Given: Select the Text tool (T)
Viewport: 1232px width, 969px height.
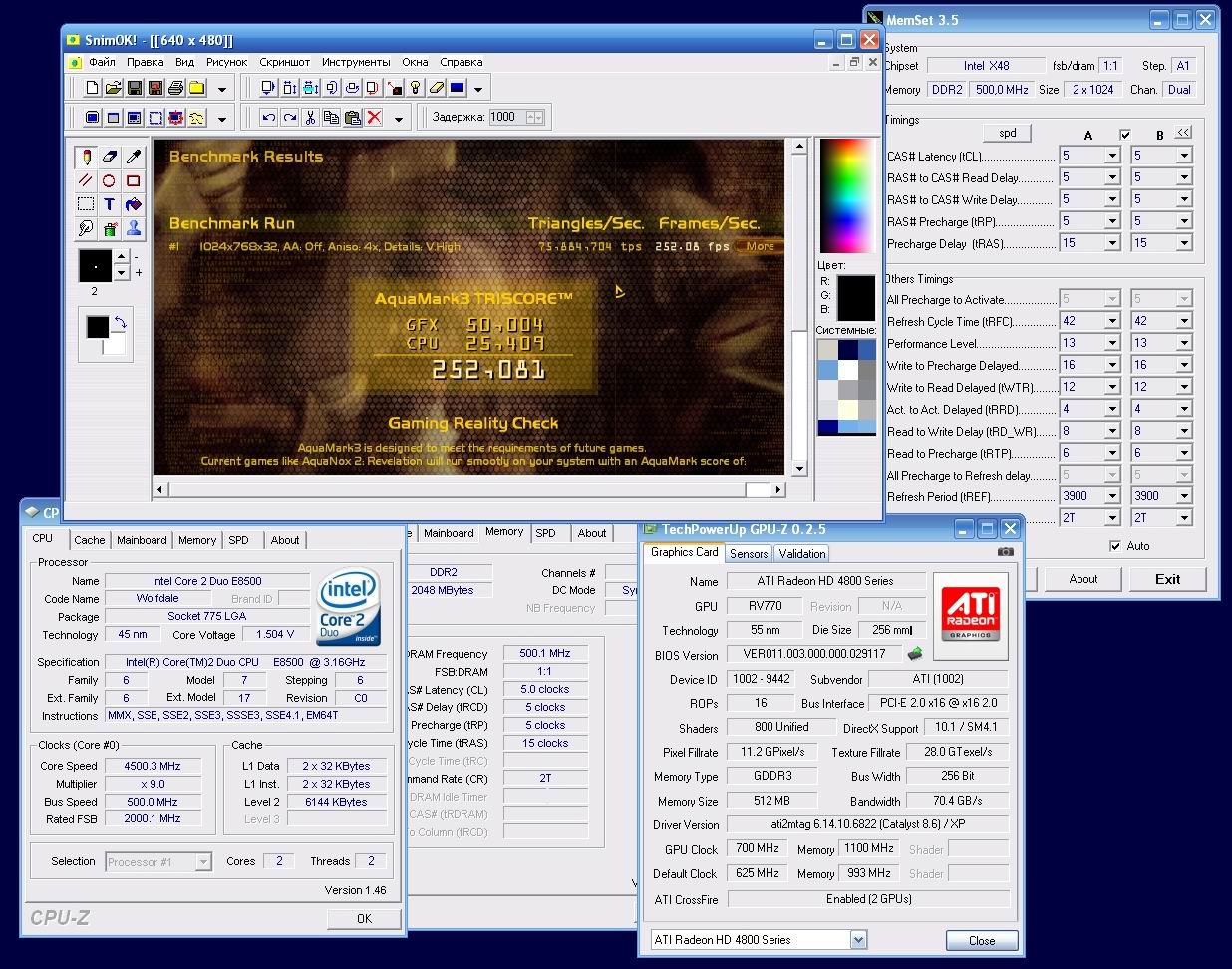Looking at the screenshot, I should (x=110, y=204).
